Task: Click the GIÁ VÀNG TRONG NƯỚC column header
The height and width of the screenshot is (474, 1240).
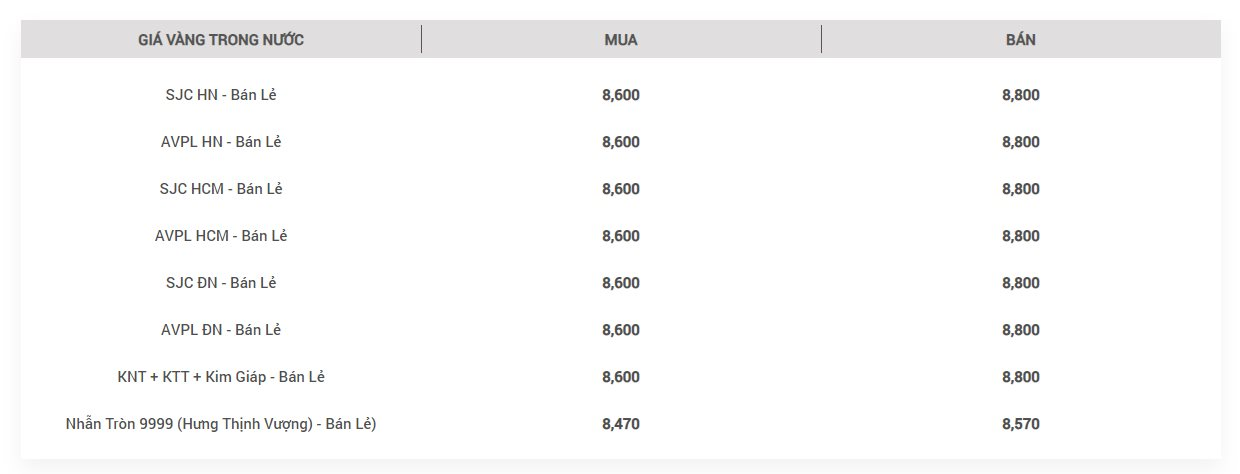Action: click(221, 40)
